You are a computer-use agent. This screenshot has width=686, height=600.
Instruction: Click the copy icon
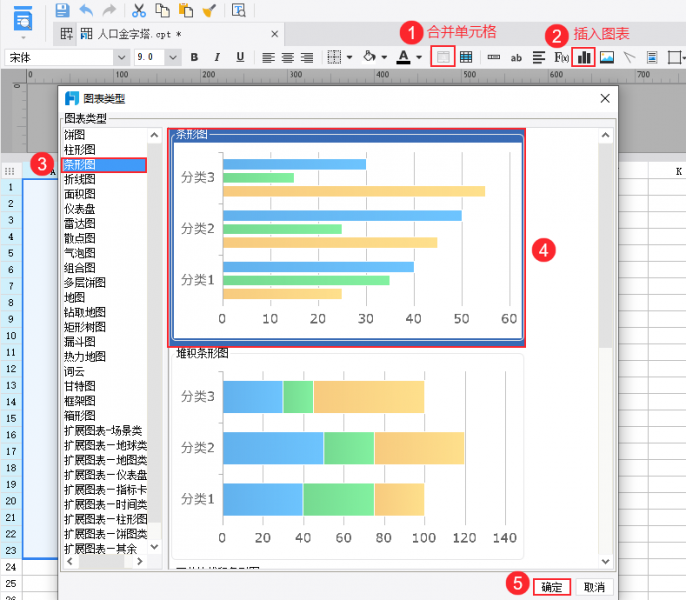(163, 10)
